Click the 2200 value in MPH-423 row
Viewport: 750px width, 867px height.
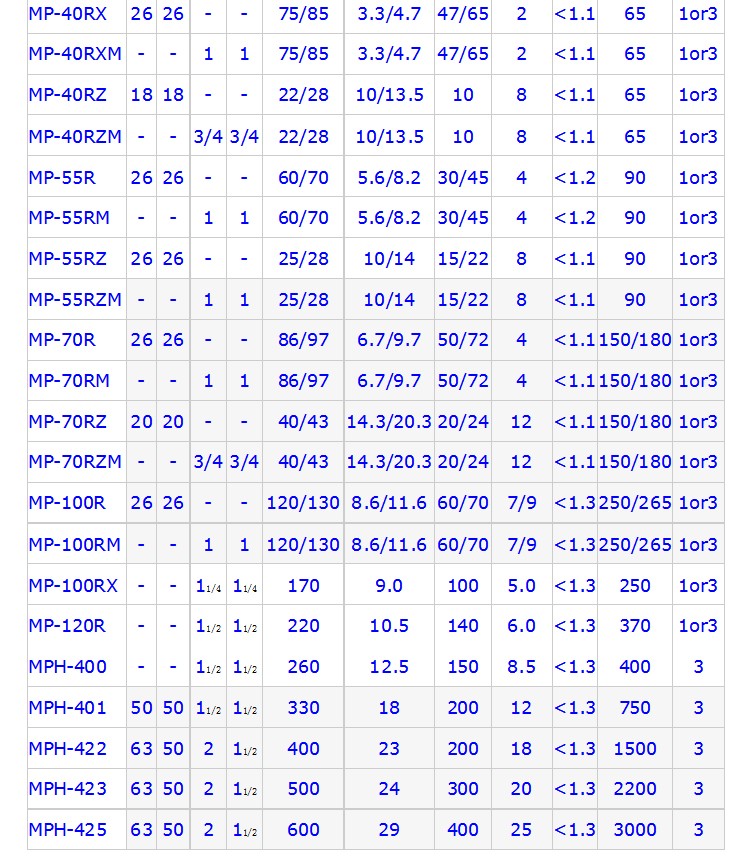pyautogui.click(x=635, y=789)
